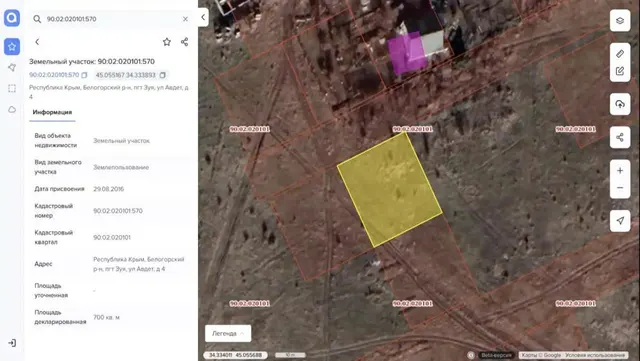Expand the Легенда legend panel
The width and height of the screenshot is (640, 361).
tap(228, 333)
